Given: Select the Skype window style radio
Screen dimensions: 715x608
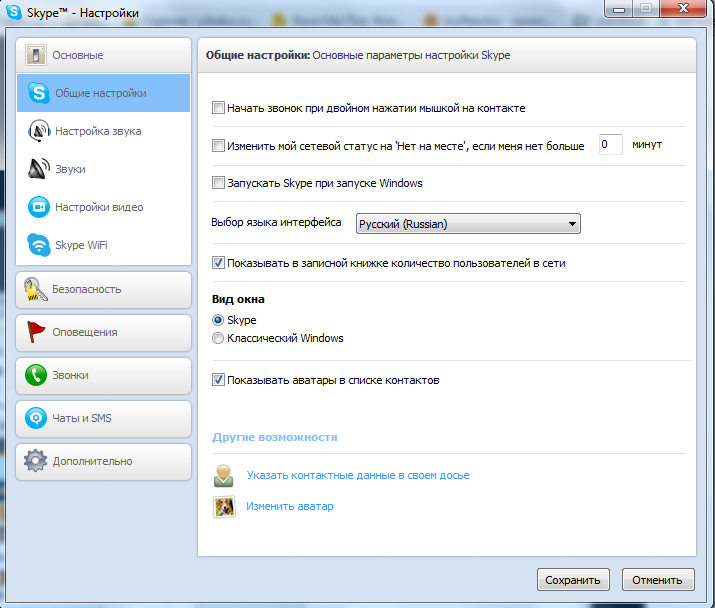Looking at the screenshot, I should tap(218, 320).
